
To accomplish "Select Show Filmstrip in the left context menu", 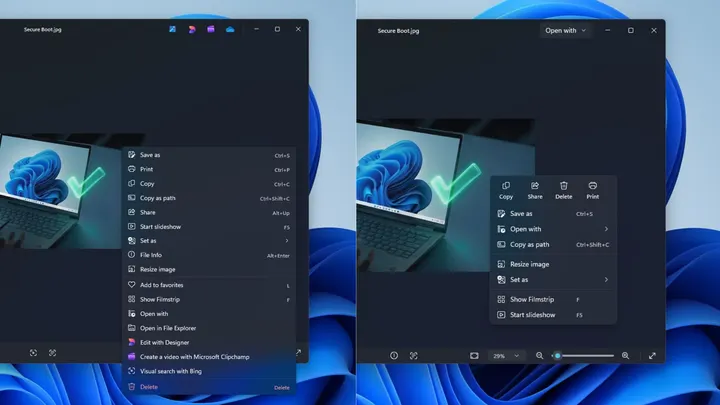I will [209, 299].
